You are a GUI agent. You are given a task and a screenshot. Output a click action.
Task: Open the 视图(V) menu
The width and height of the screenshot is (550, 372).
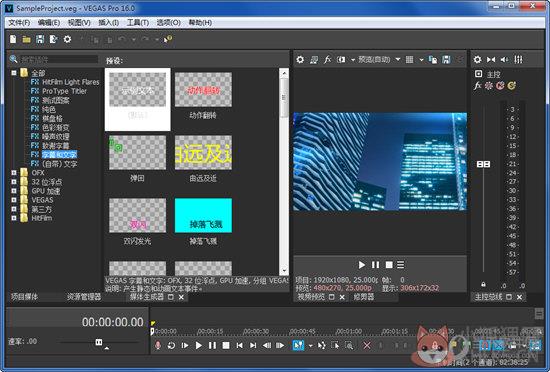pyautogui.click(x=79, y=22)
